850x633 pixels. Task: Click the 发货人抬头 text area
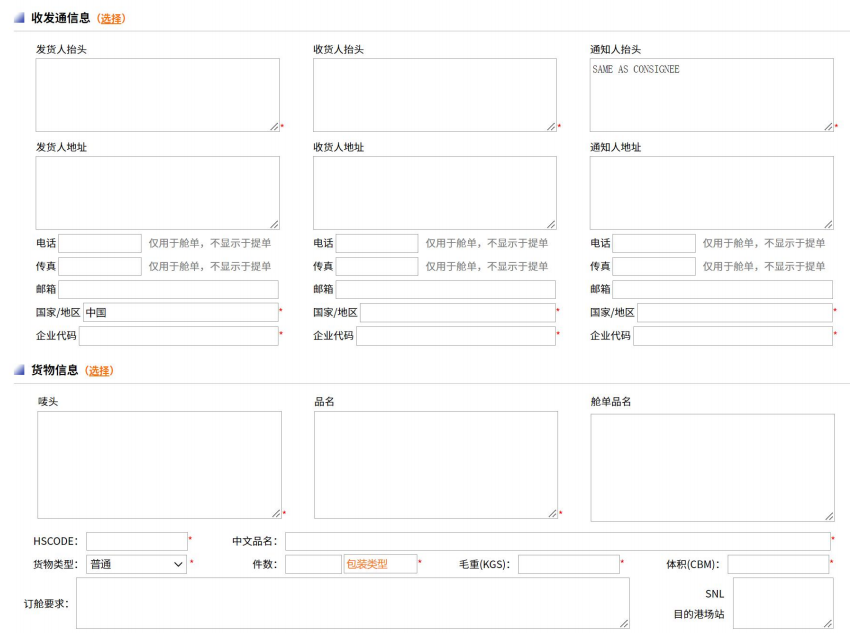[158, 95]
